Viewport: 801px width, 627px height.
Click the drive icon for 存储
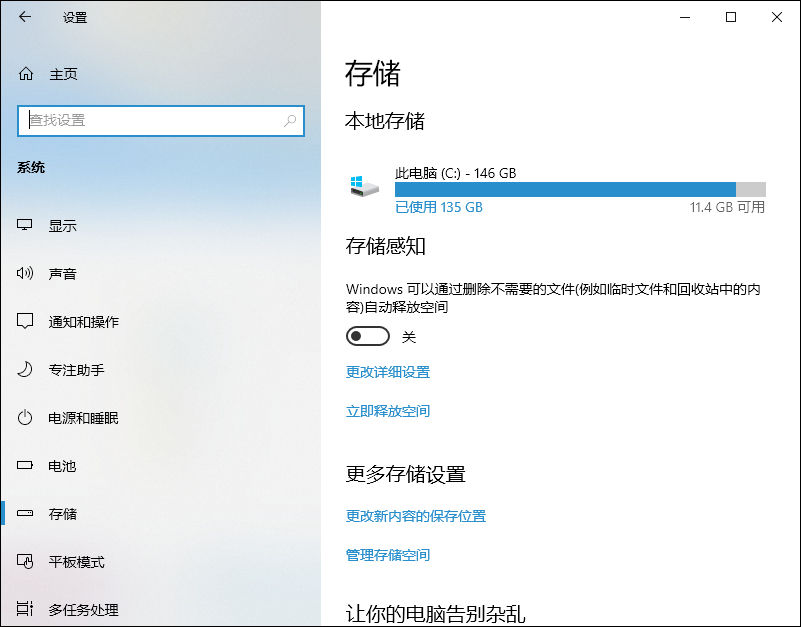(25, 513)
